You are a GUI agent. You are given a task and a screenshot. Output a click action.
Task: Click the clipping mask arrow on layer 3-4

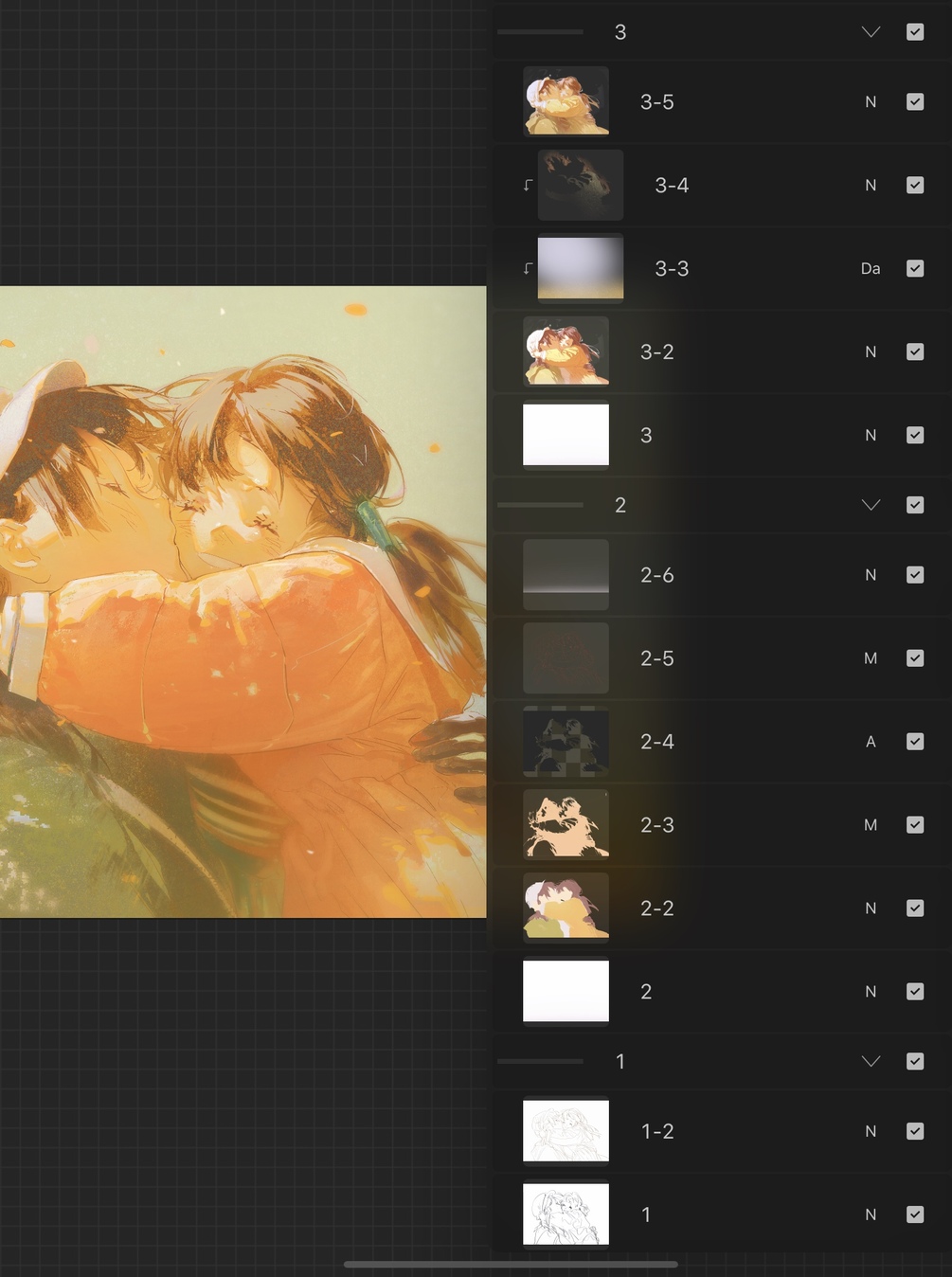tap(528, 185)
